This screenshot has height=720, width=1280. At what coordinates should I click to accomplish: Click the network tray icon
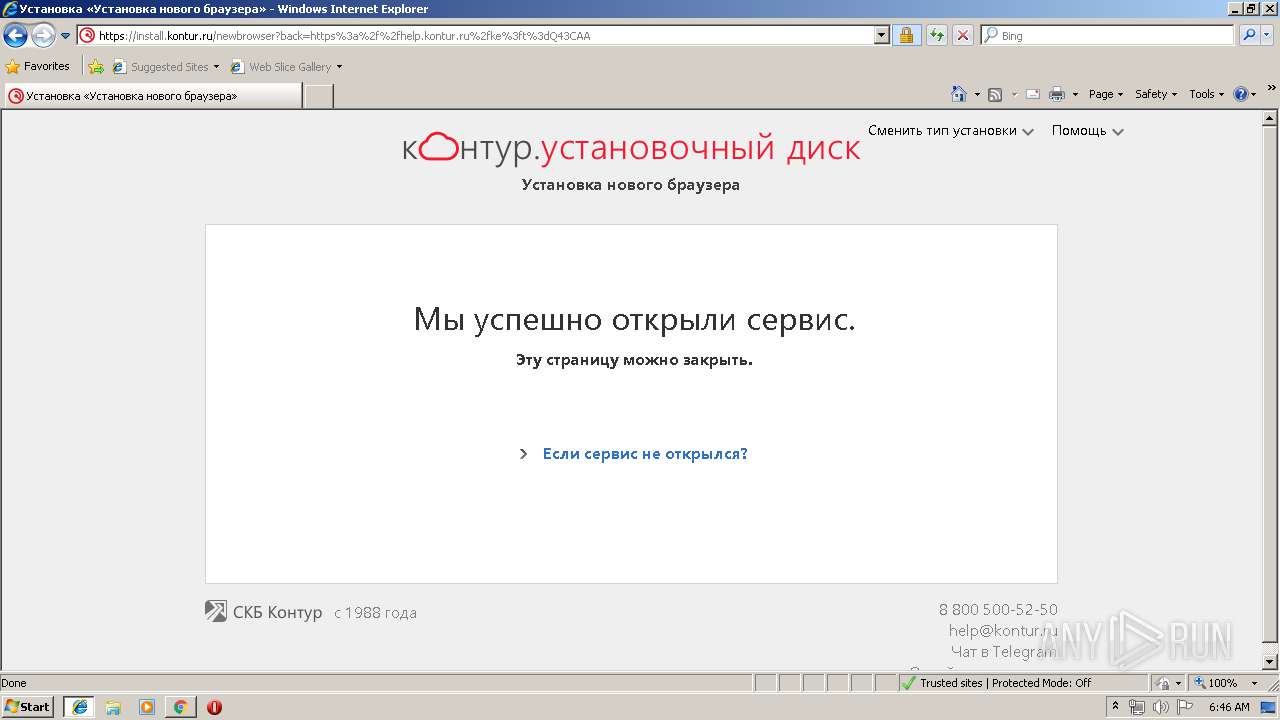pos(1137,707)
